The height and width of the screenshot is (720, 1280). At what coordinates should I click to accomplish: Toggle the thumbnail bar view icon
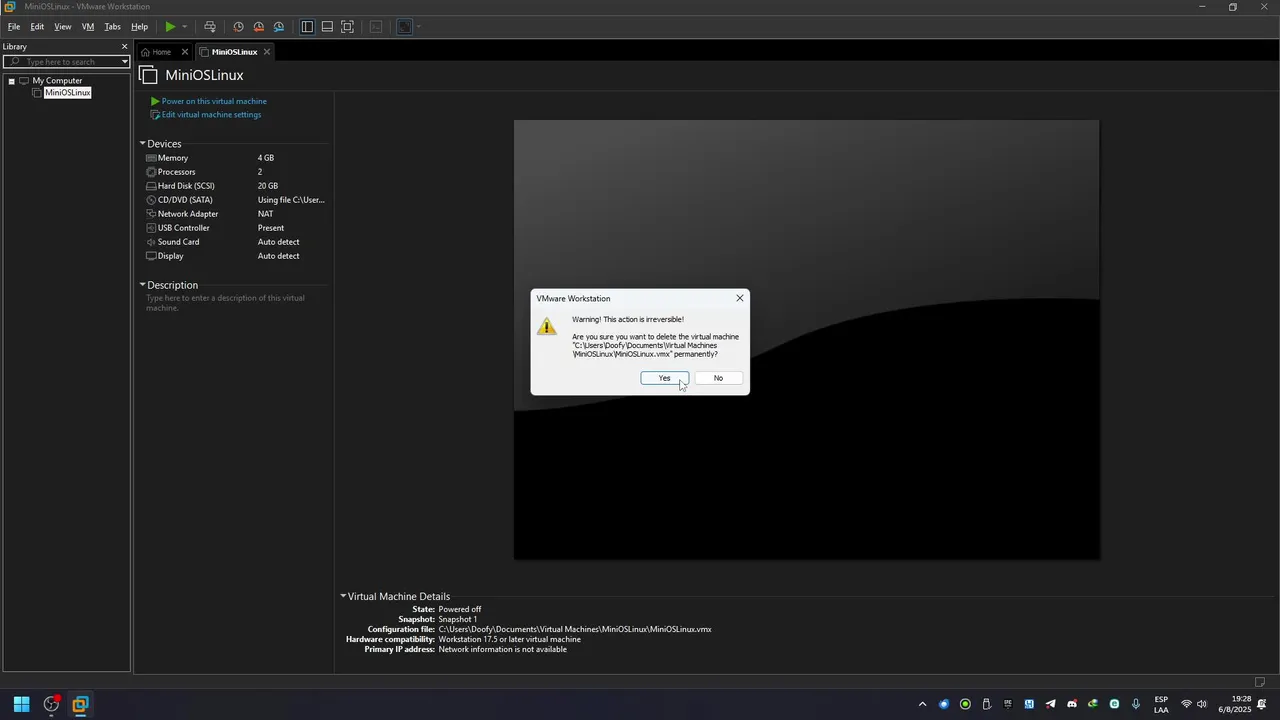(327, 27)
